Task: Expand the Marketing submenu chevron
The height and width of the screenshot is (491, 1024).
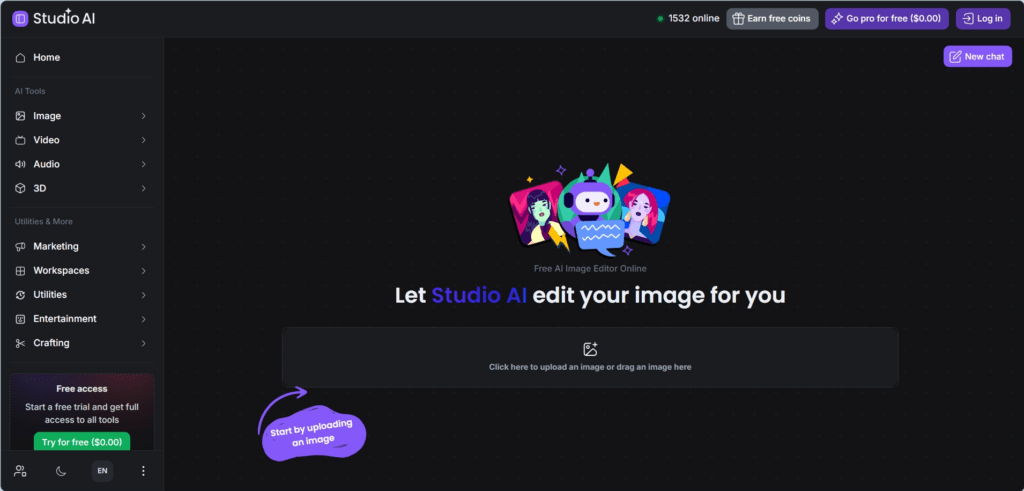Action: coord(144,246)
